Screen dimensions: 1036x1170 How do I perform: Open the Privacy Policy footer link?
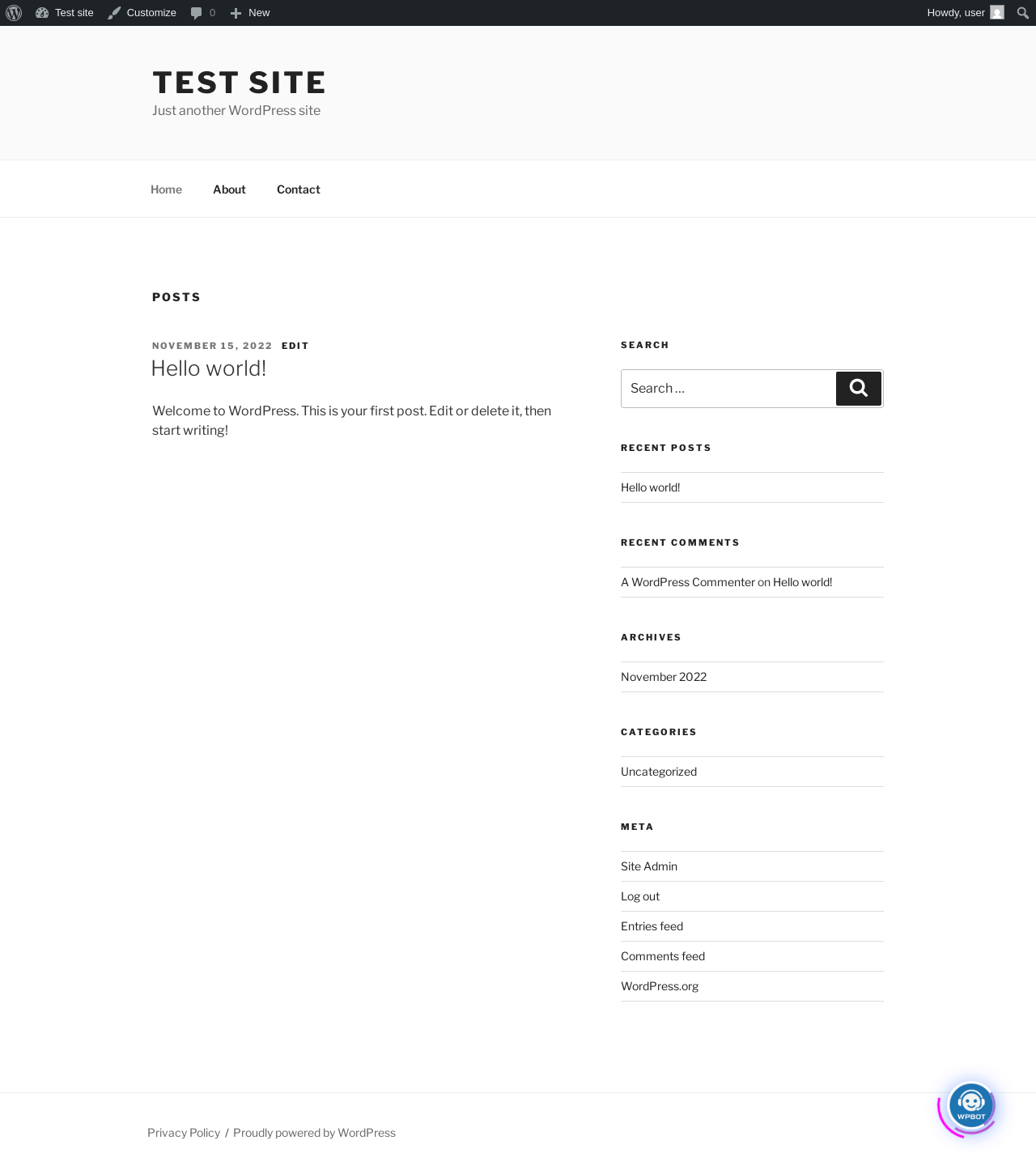pos(184,1133)
